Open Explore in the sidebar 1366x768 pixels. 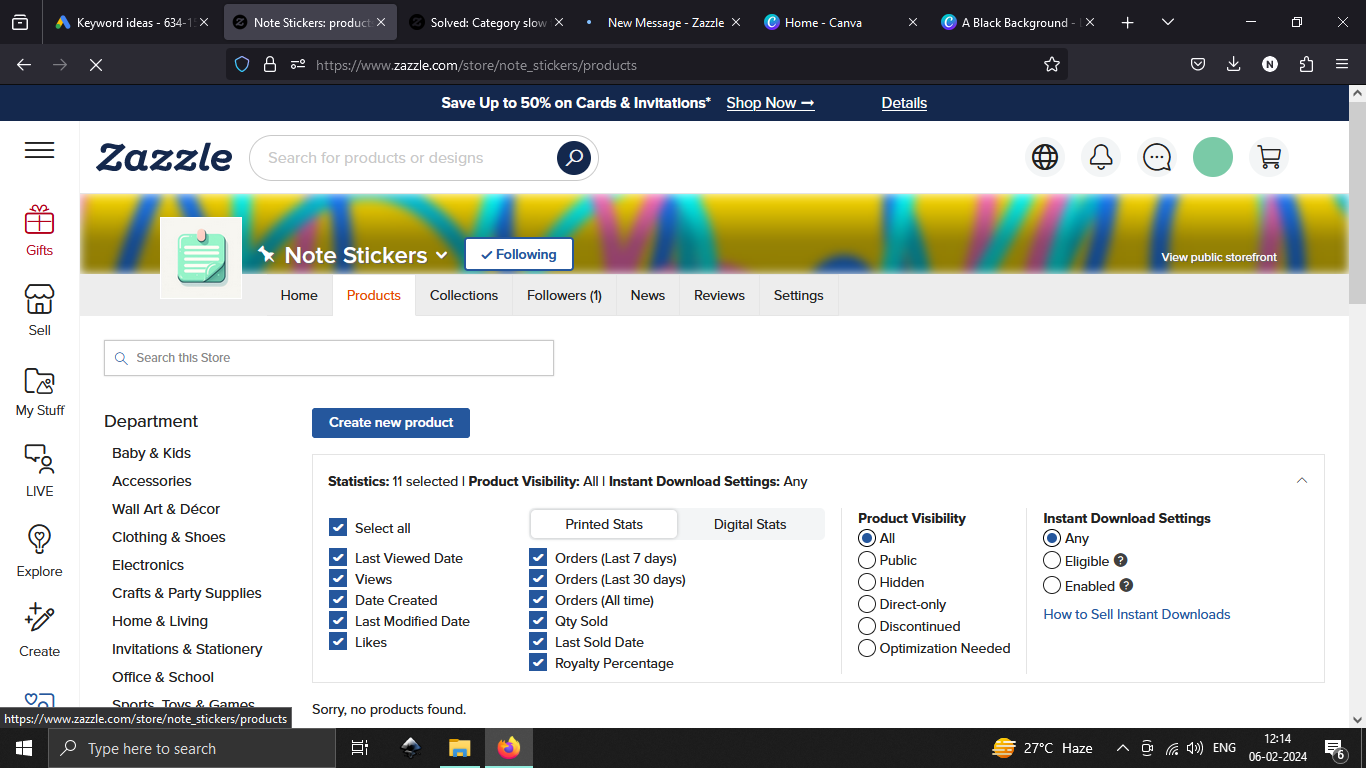click(40, 551)
